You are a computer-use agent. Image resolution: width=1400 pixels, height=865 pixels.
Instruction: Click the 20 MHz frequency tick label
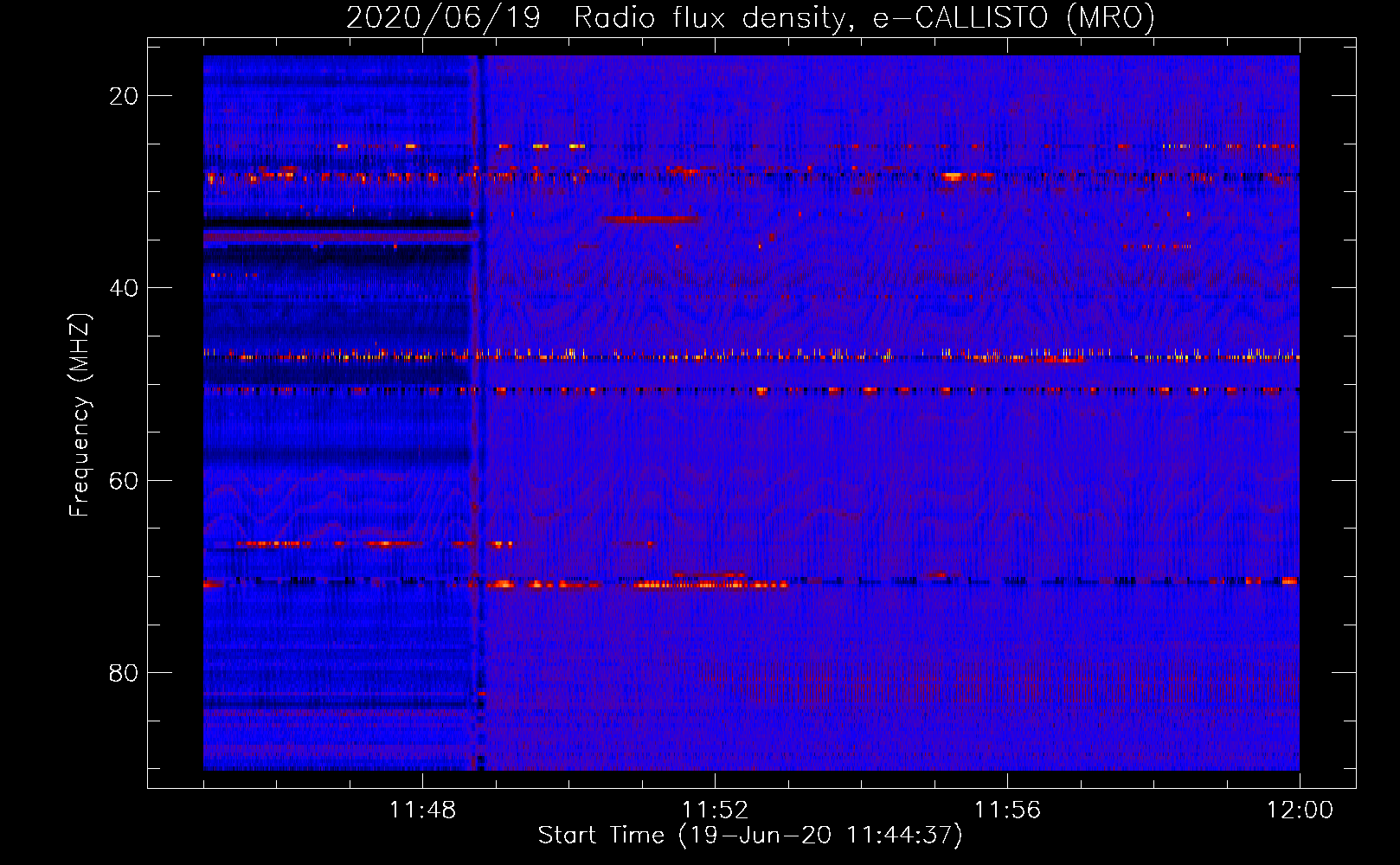[x=124, y=96]
